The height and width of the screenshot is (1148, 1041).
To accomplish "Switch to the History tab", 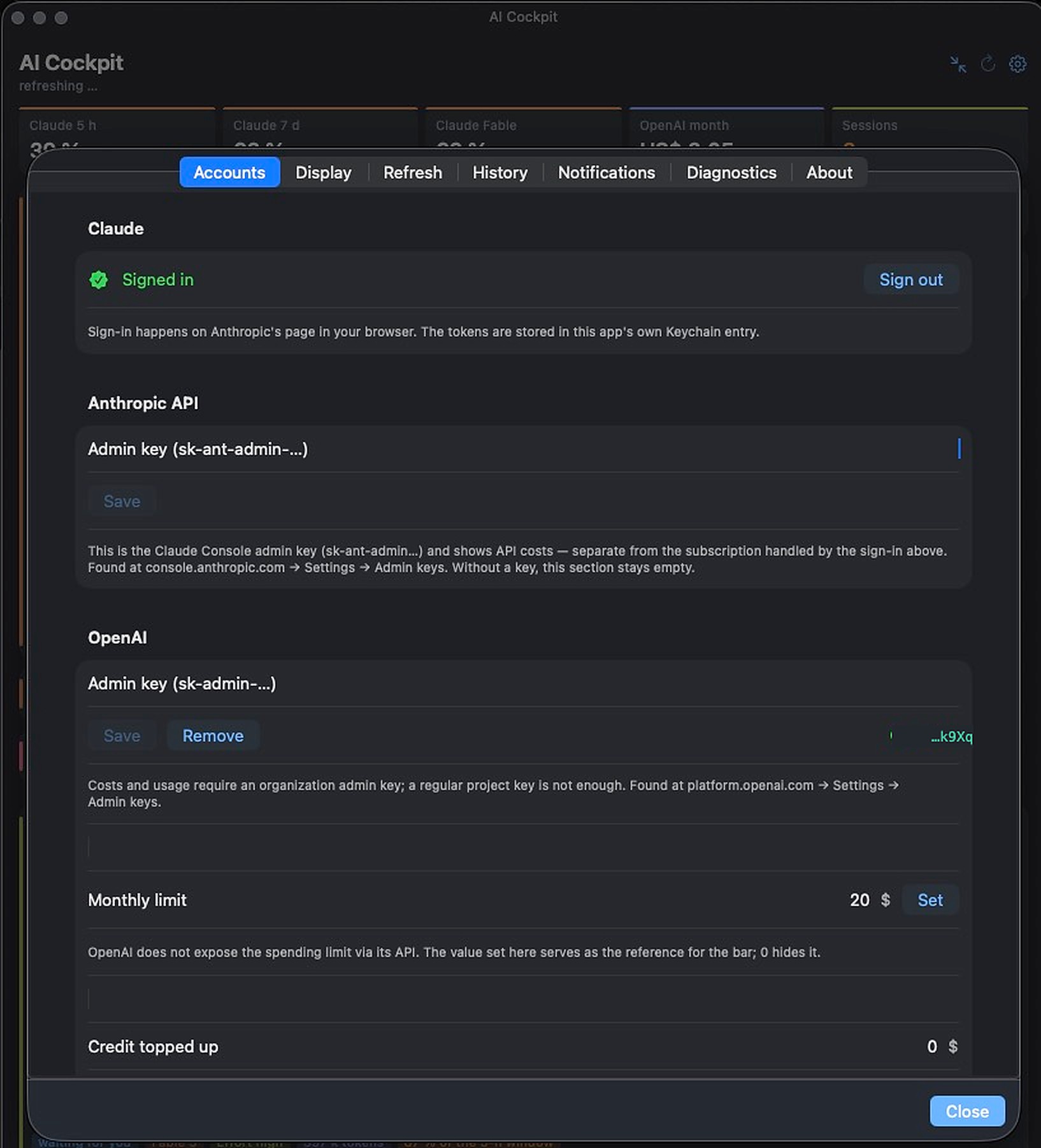I will 499,173.
